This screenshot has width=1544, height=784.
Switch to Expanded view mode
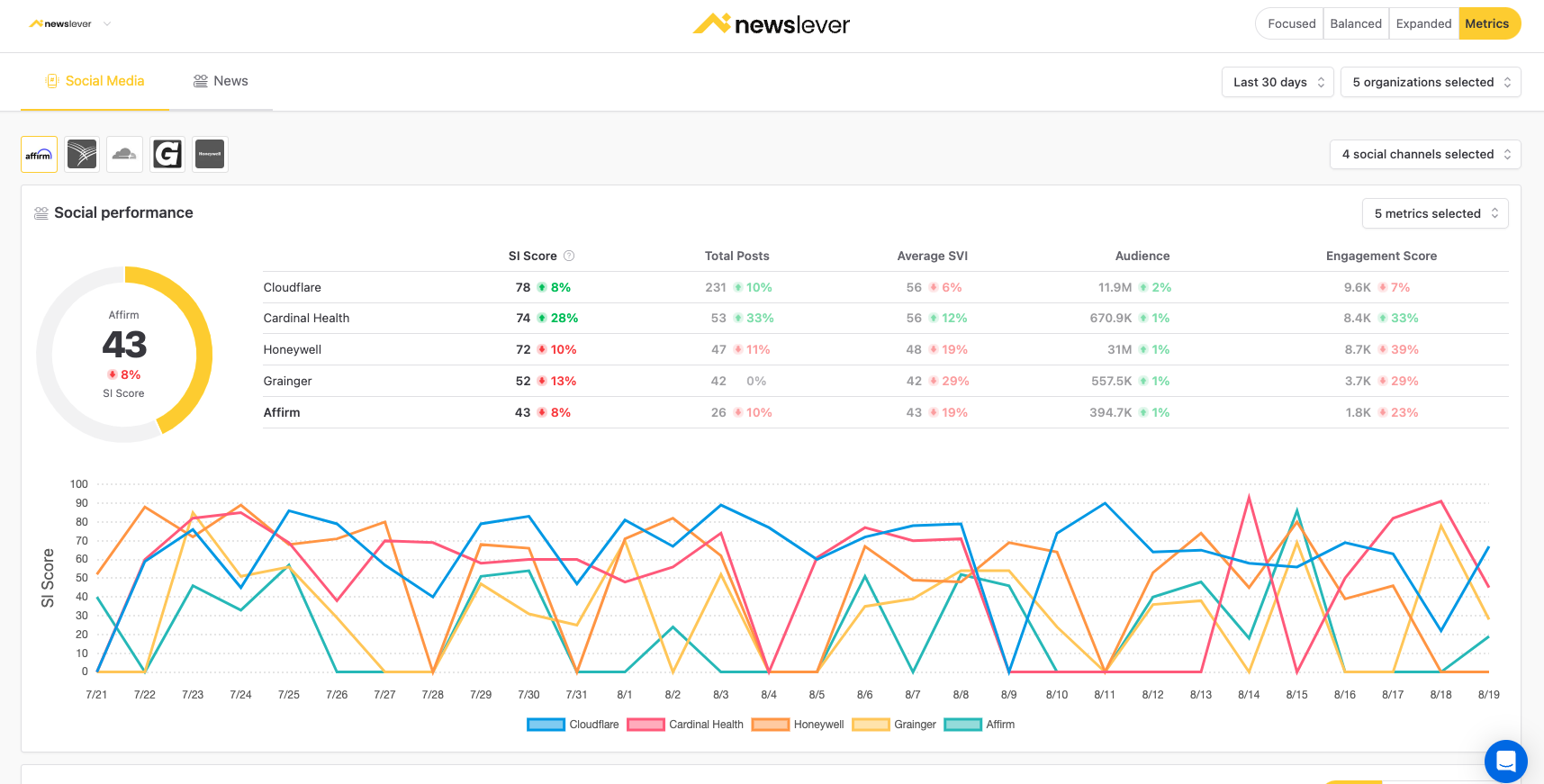click(1423, 24)
